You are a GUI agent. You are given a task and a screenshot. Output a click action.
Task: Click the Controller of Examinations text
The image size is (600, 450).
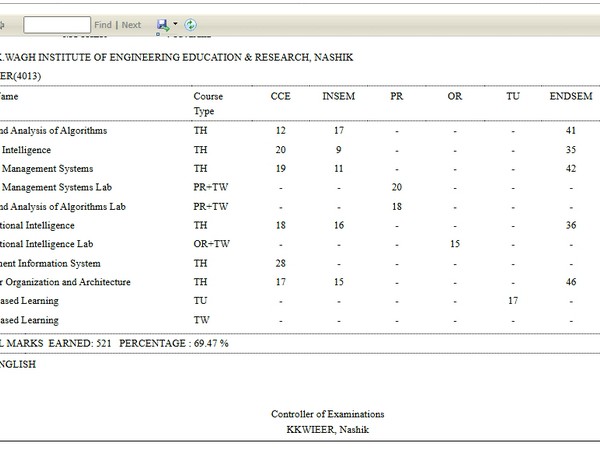pyautogui.click(x=327, y=414)
